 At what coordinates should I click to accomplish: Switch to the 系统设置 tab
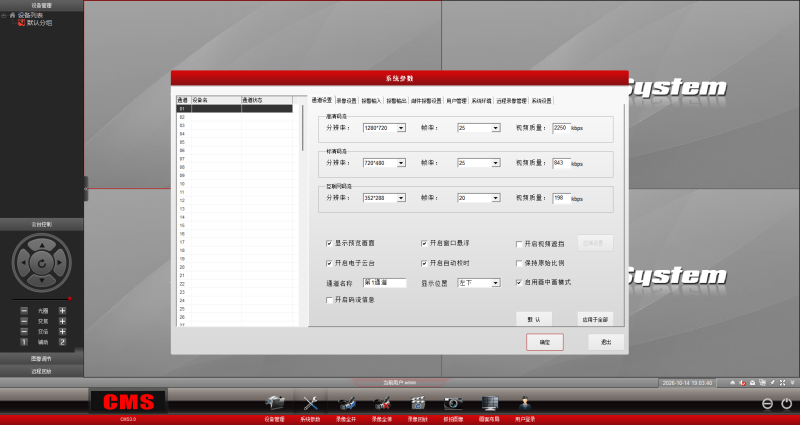[541, 101]
